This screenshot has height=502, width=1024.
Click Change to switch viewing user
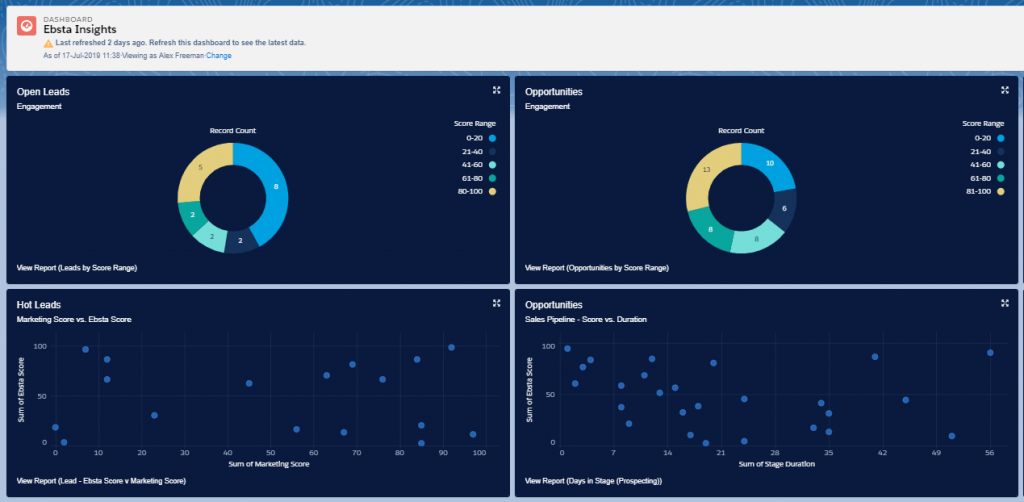pos(219,56)
